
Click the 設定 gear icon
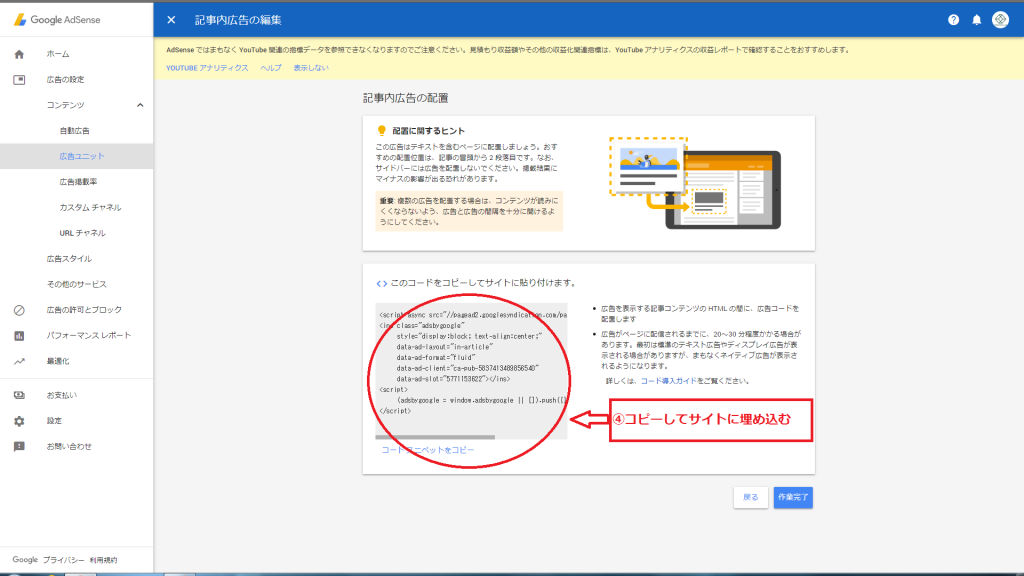19,421
